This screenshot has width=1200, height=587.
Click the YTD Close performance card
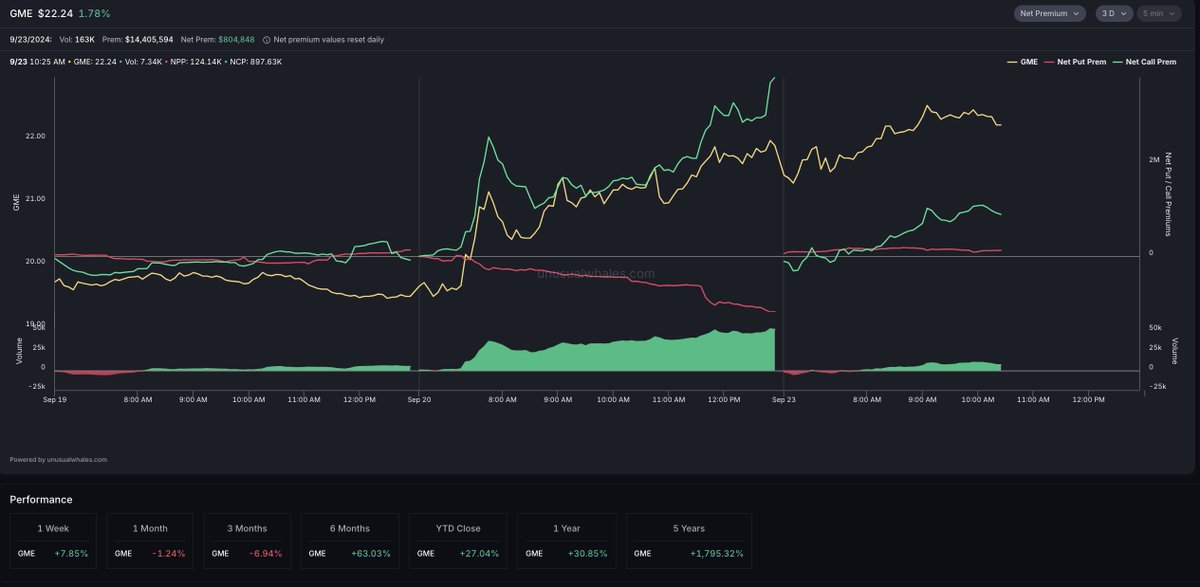click(457, 541)
